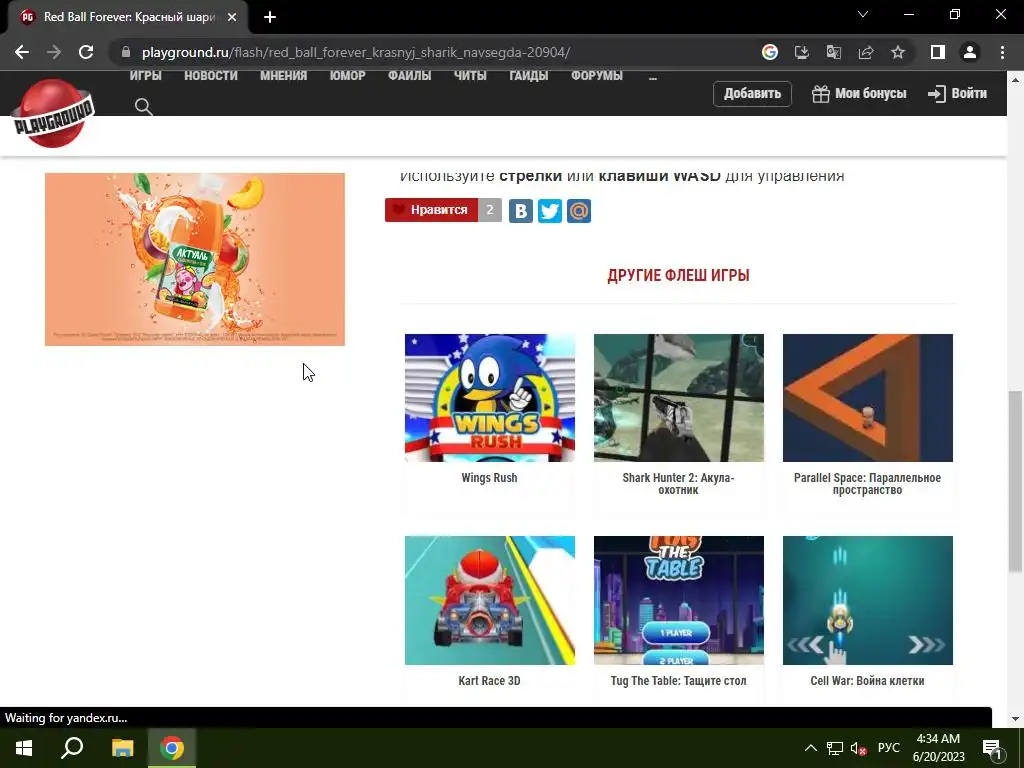The width and height of the screenshot is (1024, 768).
Task: Open the ЮМОР menu item
Action: point(347,76)
